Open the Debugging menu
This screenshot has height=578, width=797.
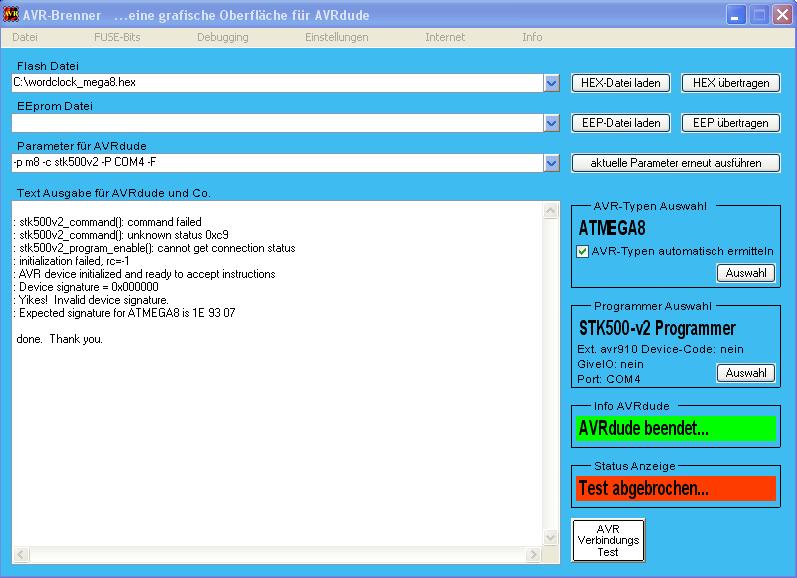[223, 37]
